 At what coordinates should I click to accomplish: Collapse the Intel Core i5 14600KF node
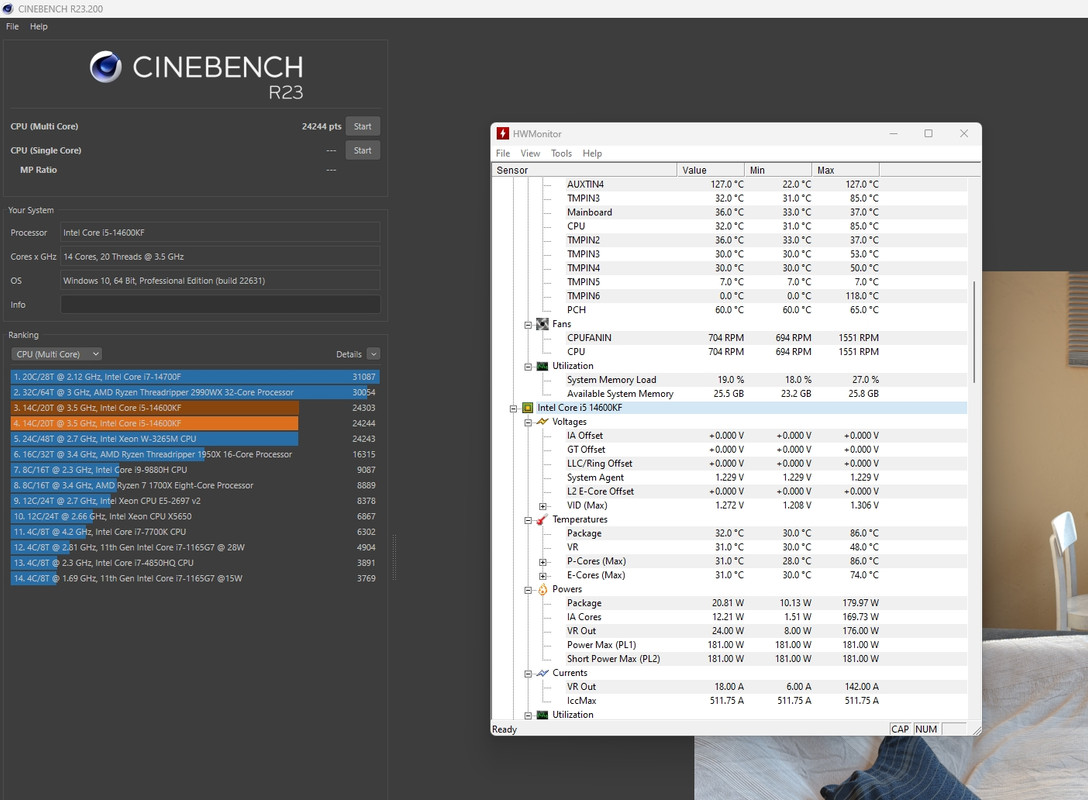pyautogui.click(x=513, y=409)
